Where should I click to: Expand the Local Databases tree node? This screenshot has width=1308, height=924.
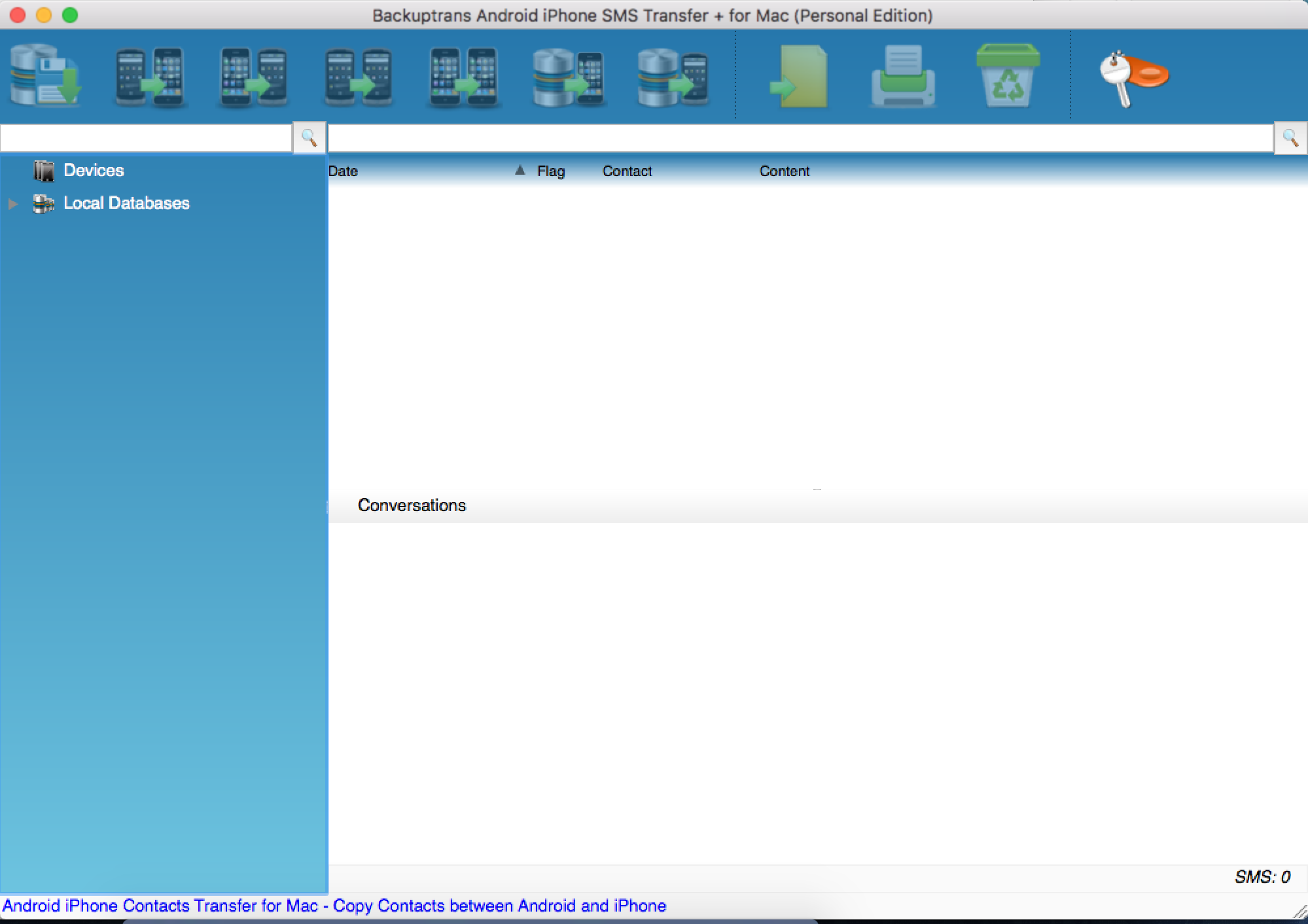coord(13,204)
